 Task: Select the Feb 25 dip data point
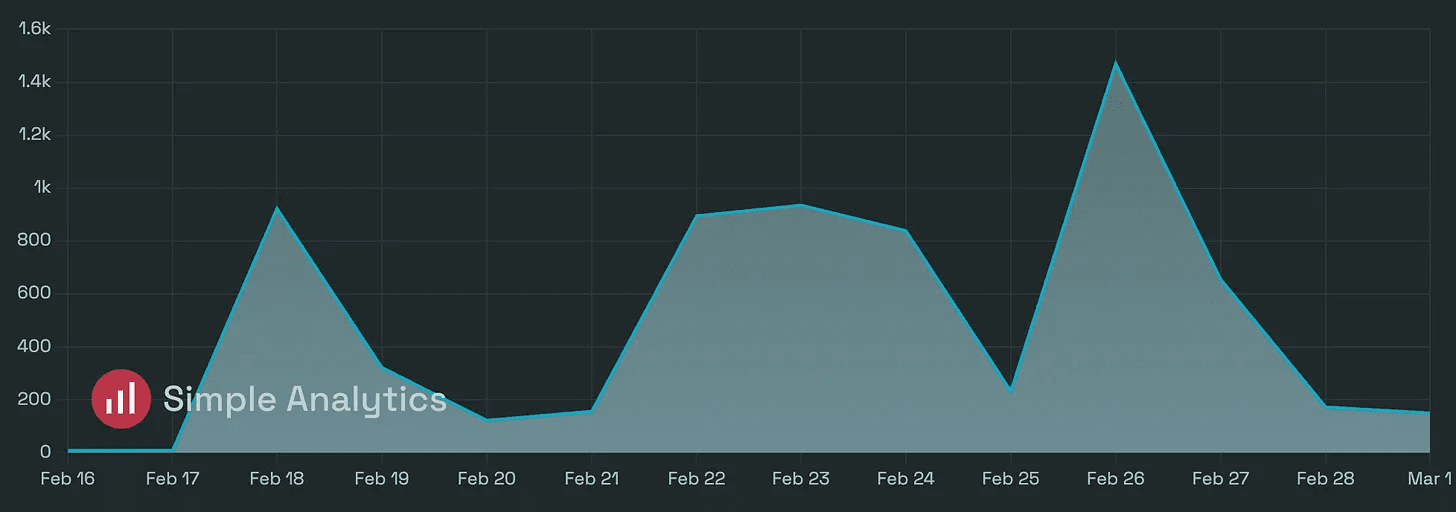point(1011,388)
